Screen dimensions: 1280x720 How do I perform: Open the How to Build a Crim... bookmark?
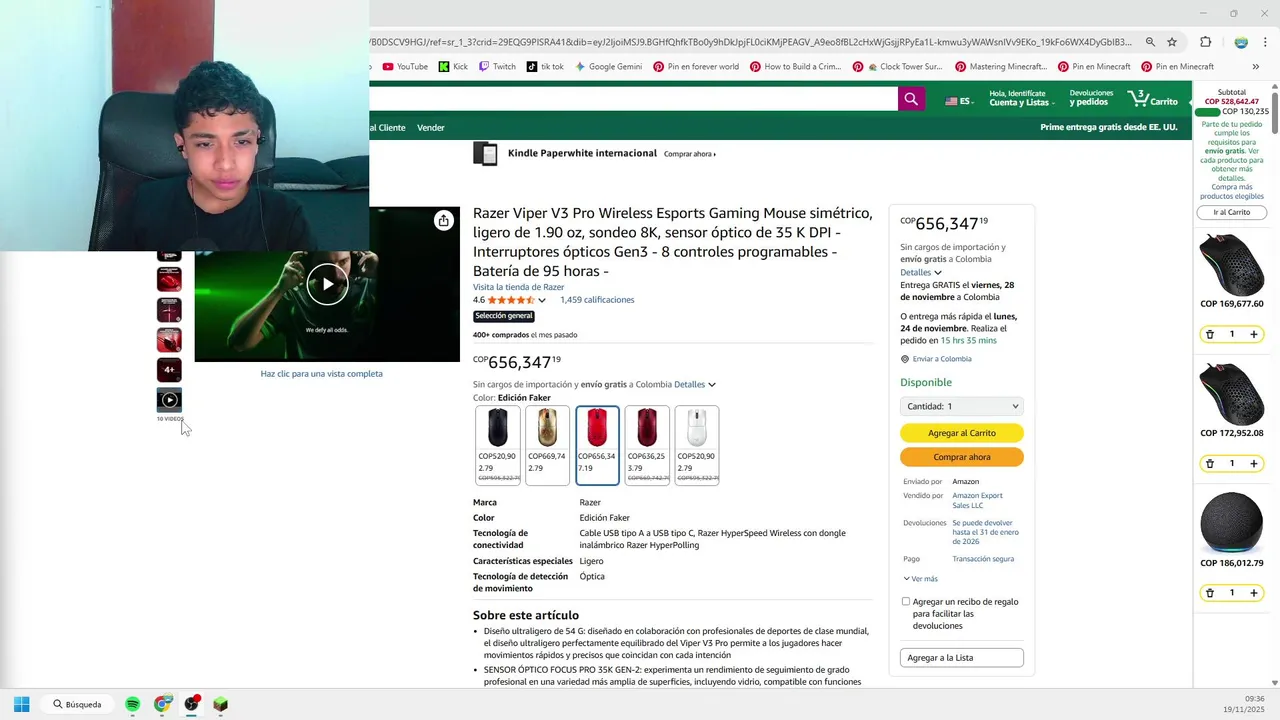795,67
